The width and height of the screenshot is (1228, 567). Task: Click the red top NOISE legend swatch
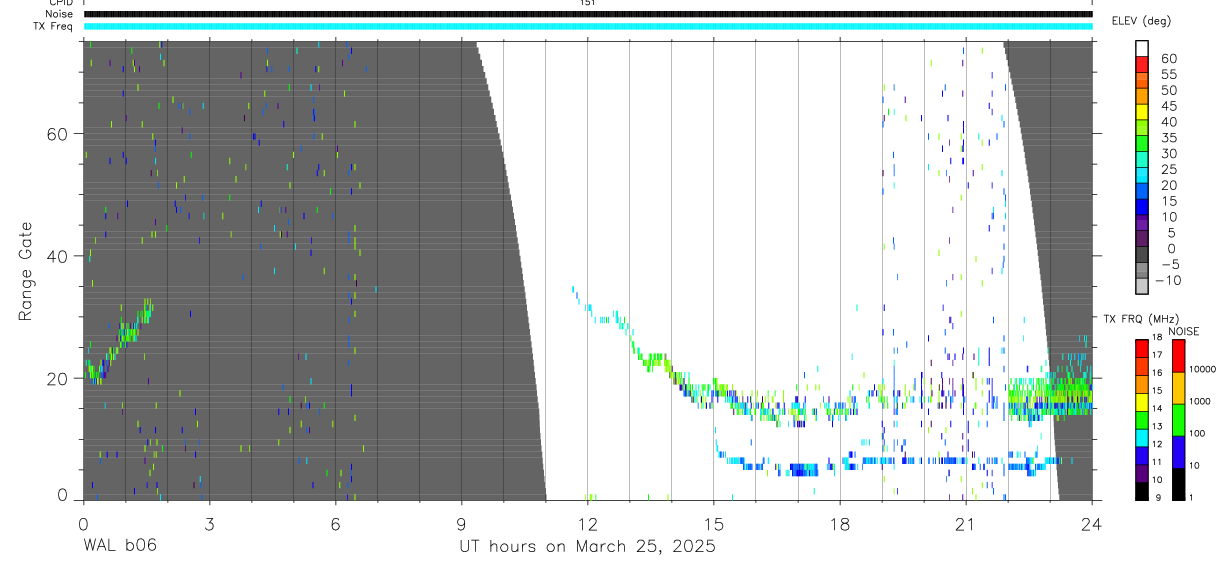(1179, 355)
